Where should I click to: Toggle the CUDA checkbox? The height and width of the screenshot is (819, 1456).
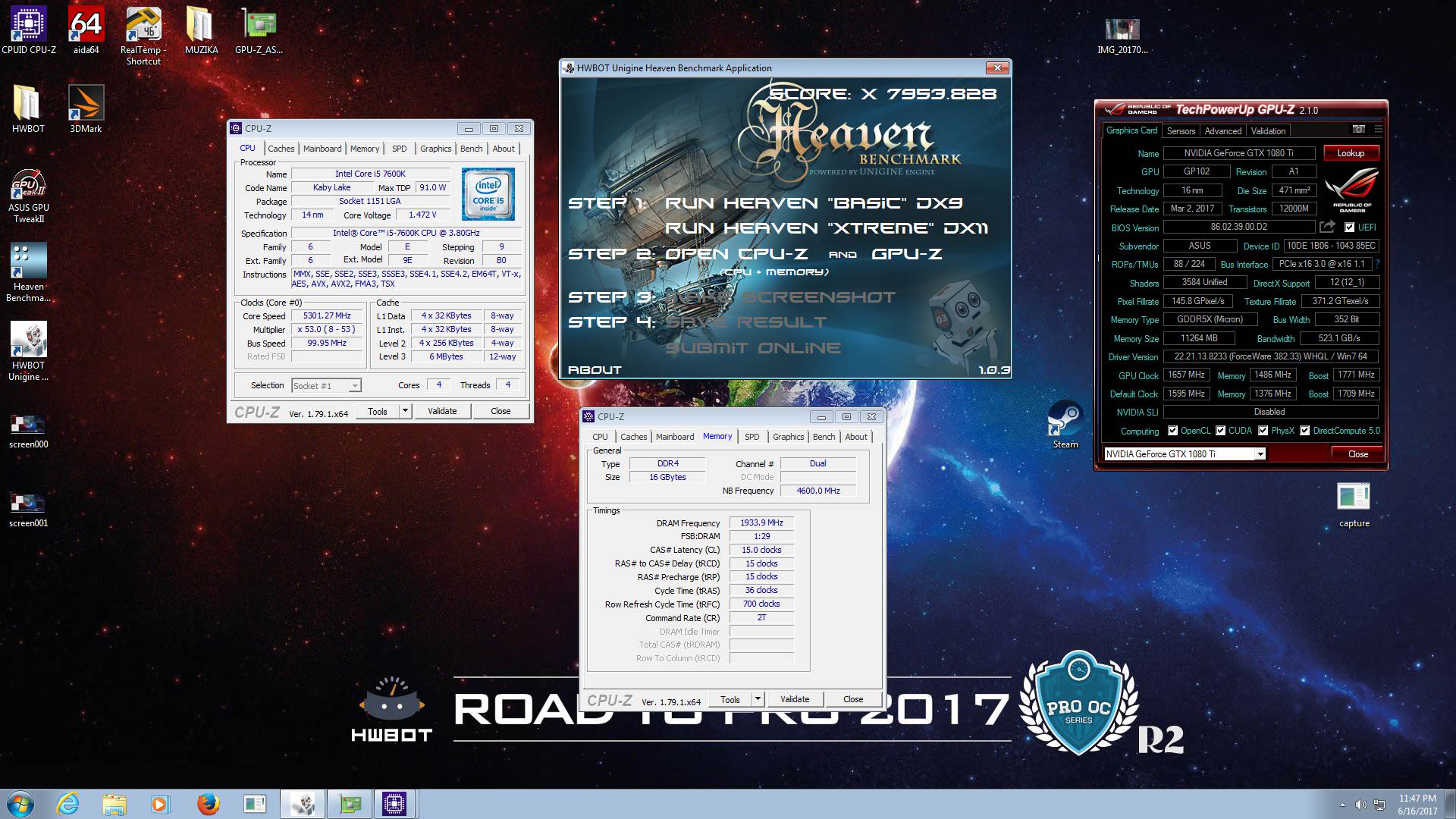tap(1220, 431)
